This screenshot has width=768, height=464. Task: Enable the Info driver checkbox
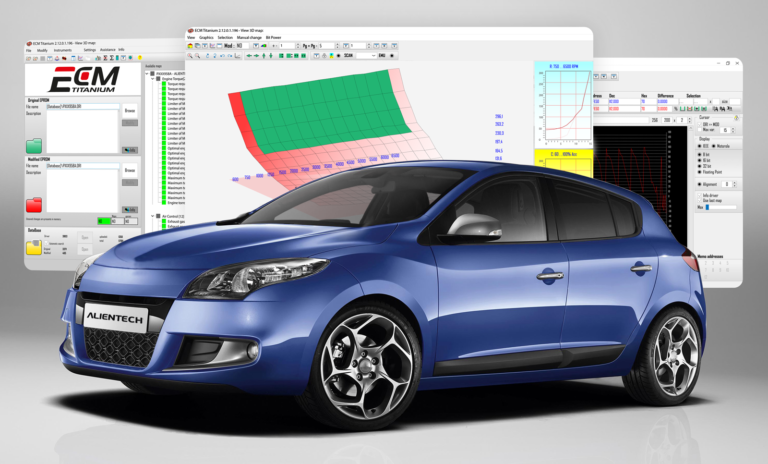[x=697, y=193]
